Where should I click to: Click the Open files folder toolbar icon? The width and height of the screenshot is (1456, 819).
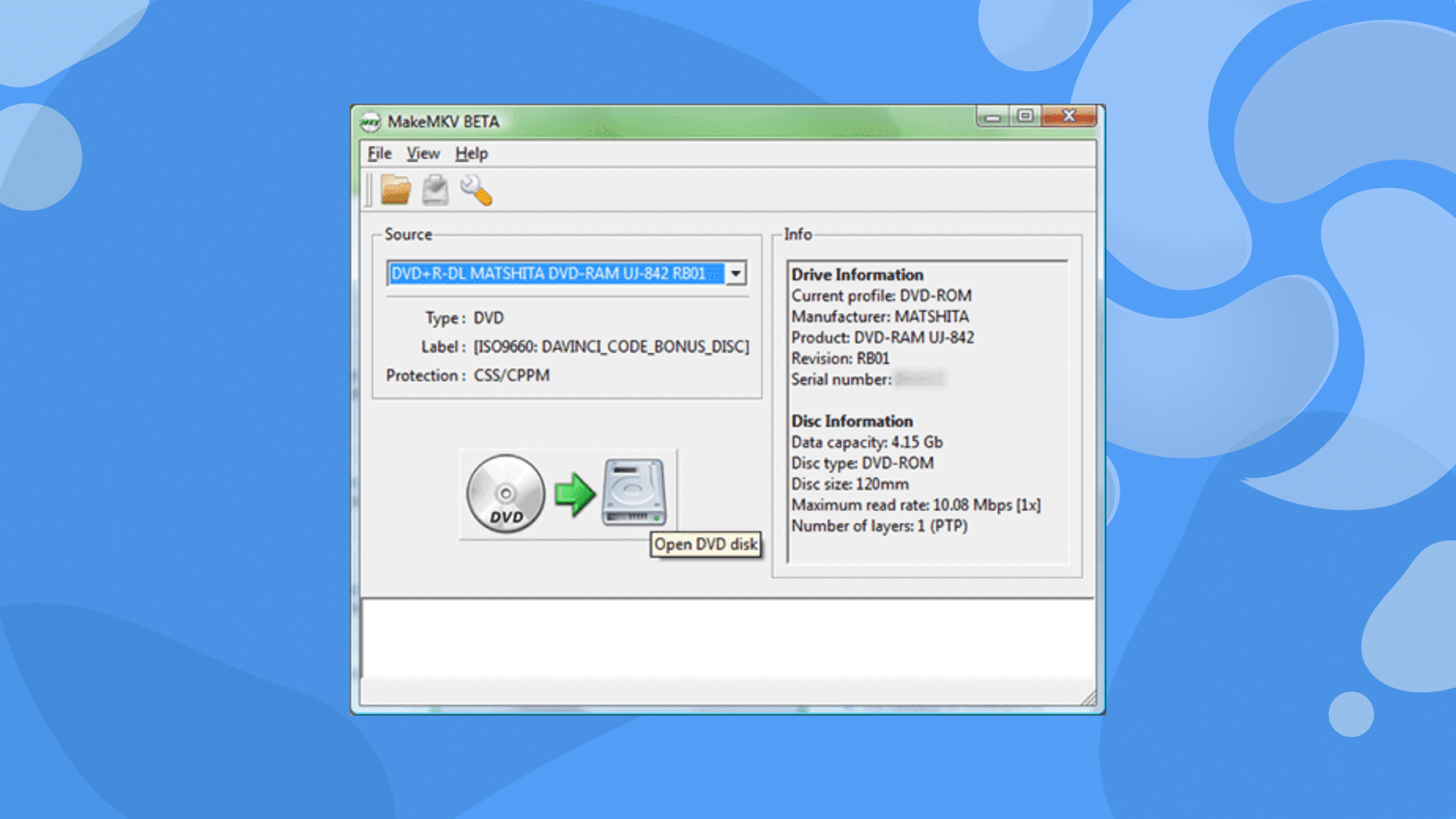point(396,190)
